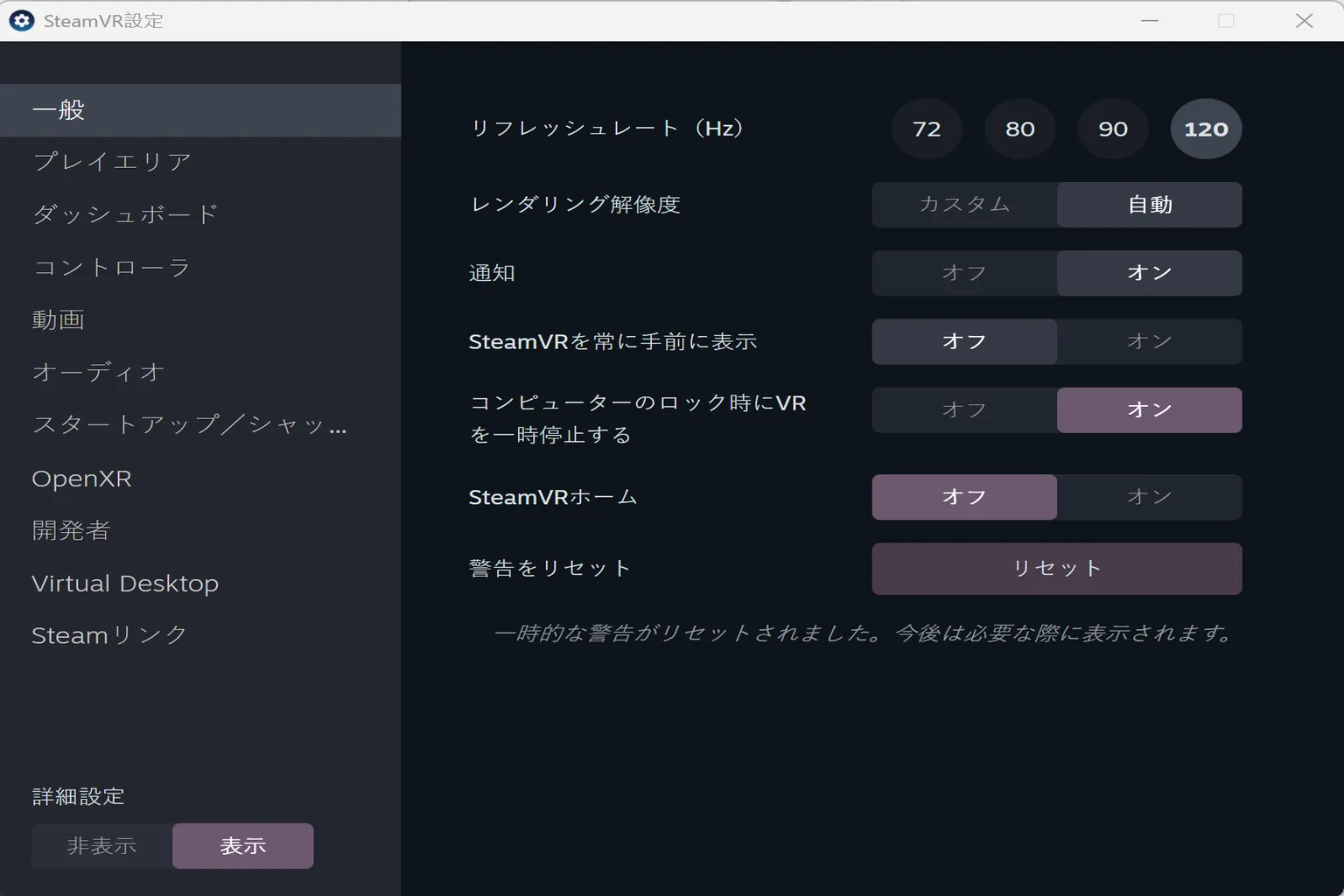Hide 詳細設定 by clicking 非表示
The height and width of the screenshot is (896, 1344).
point(101,845)
